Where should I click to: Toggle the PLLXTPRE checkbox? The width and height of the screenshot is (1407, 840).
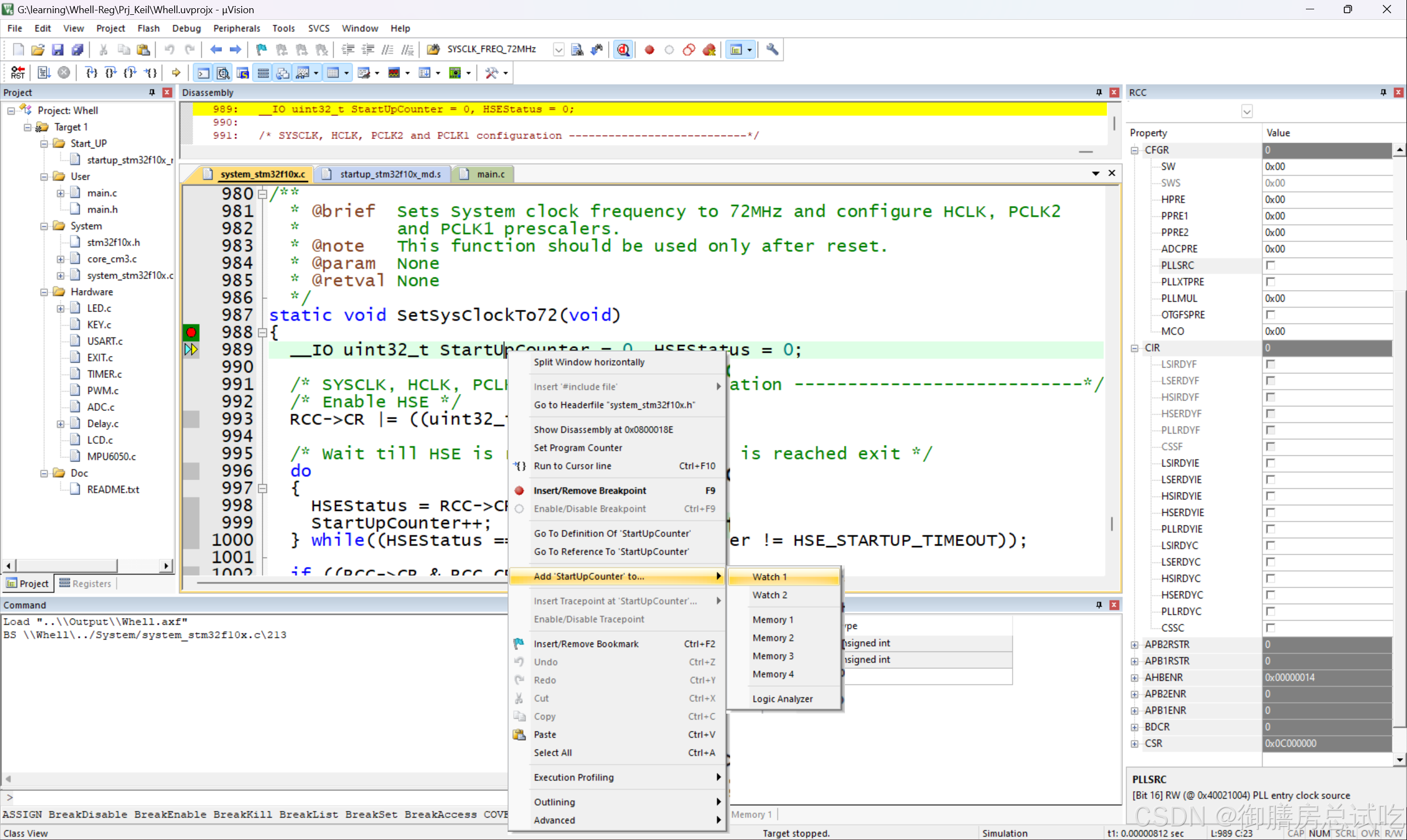click(x=1271, y=281)
